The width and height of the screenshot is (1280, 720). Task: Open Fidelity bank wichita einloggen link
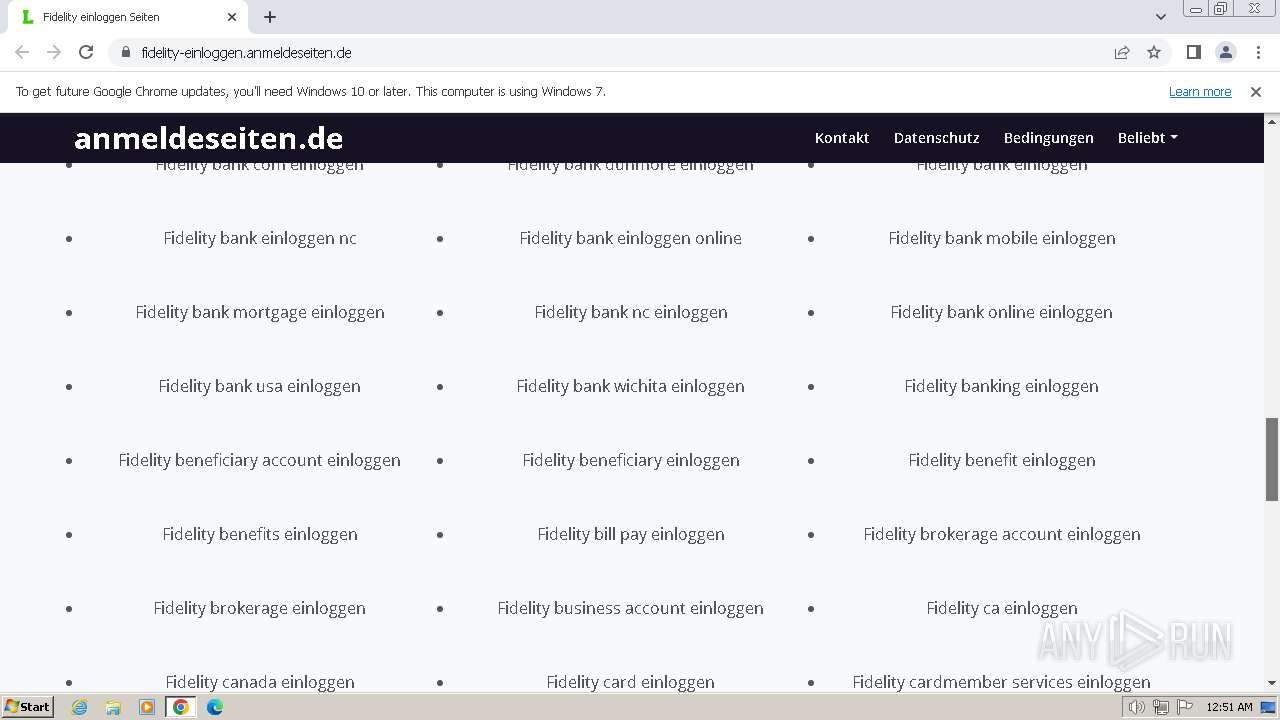[x=631, y=386]
